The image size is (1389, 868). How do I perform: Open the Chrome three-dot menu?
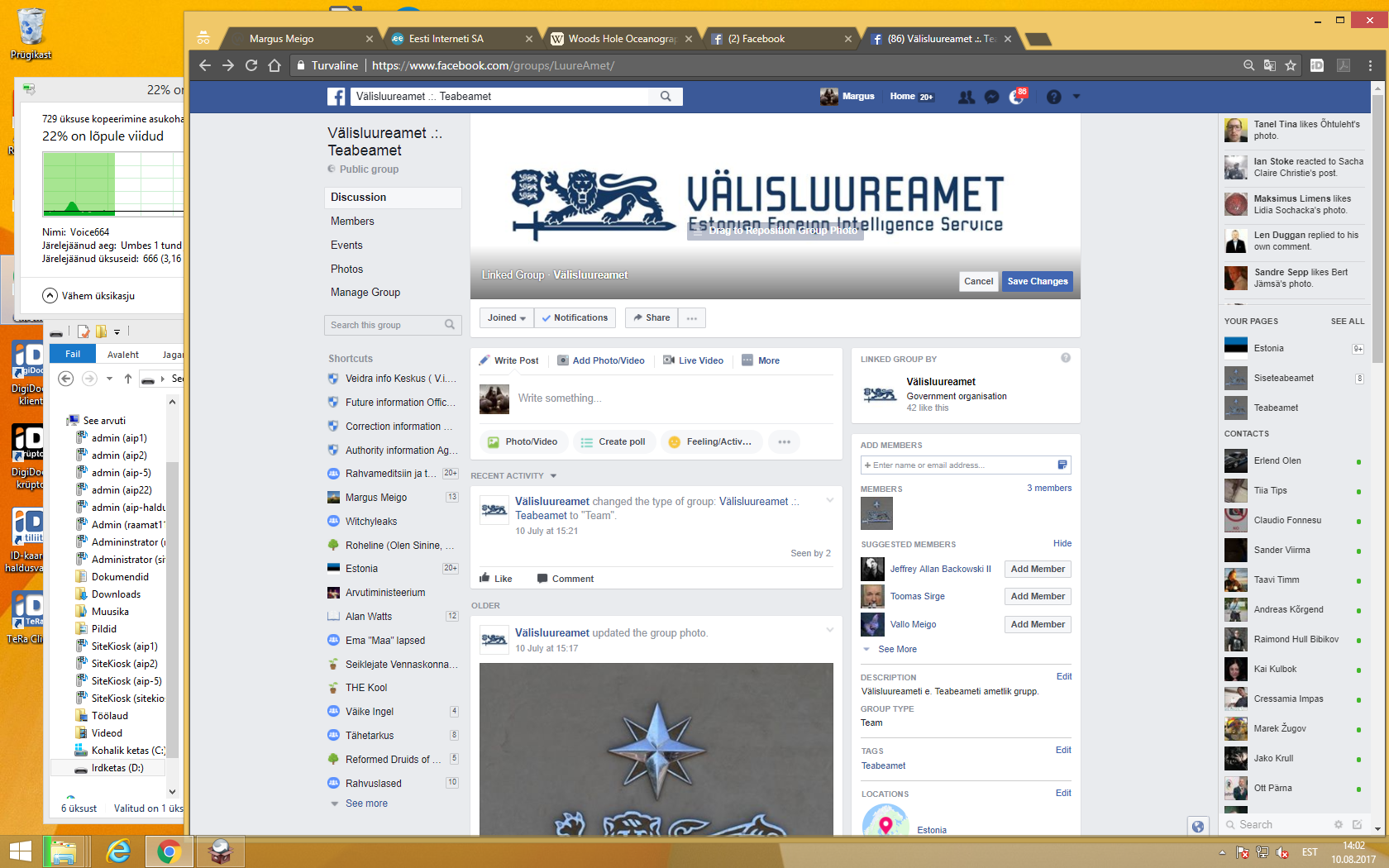(x=1370, y=65)
